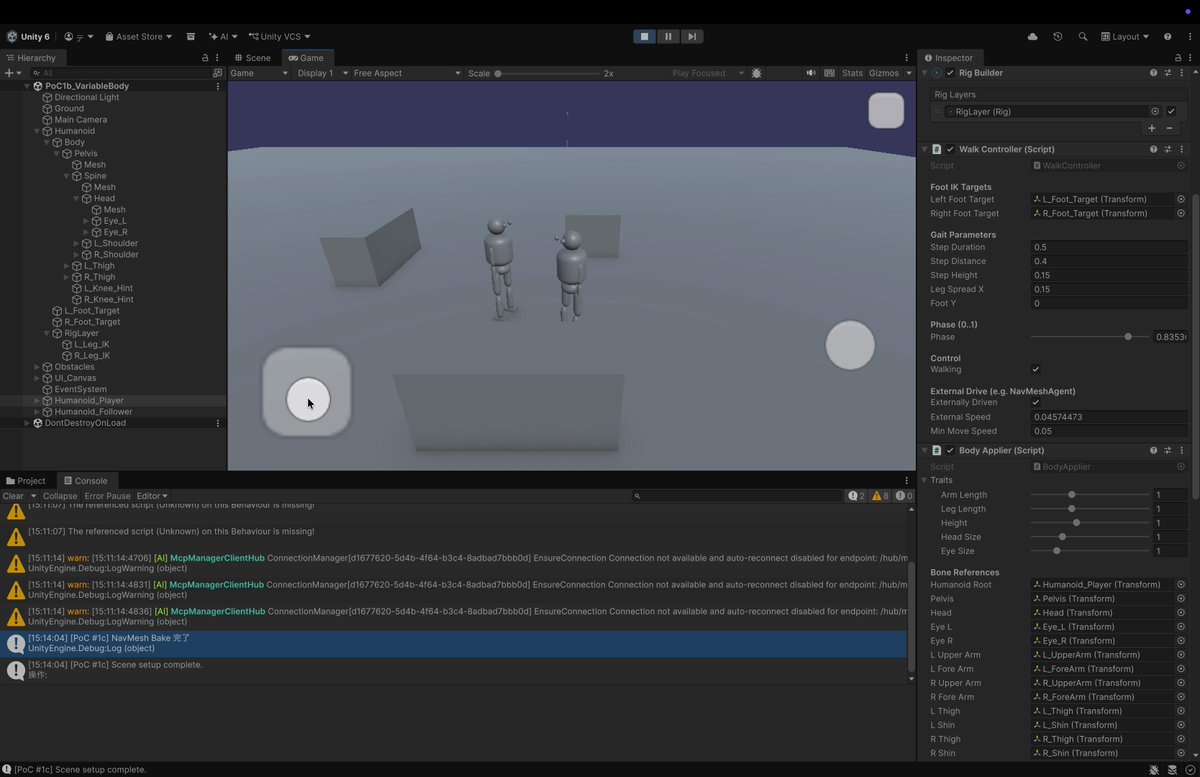Click the Collapse button in Console
Screen dimensions: 1200x777
coord(60,496)
